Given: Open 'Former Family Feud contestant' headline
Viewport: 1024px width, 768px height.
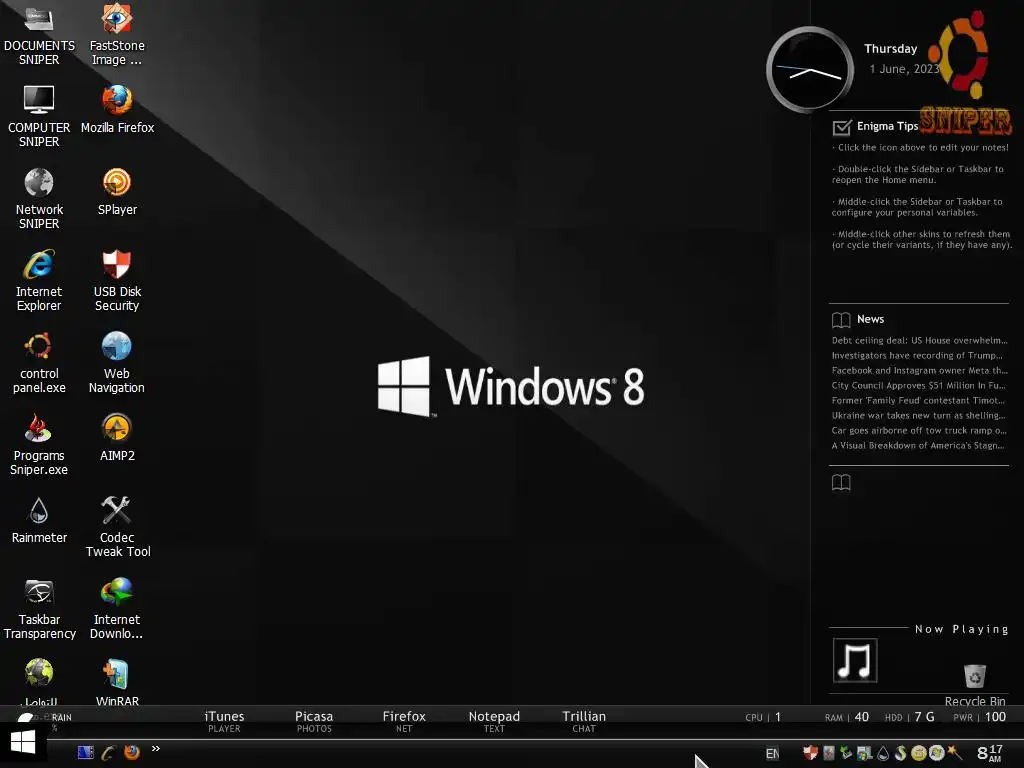Looking at the screenshot, I should (x=919, y=400).
